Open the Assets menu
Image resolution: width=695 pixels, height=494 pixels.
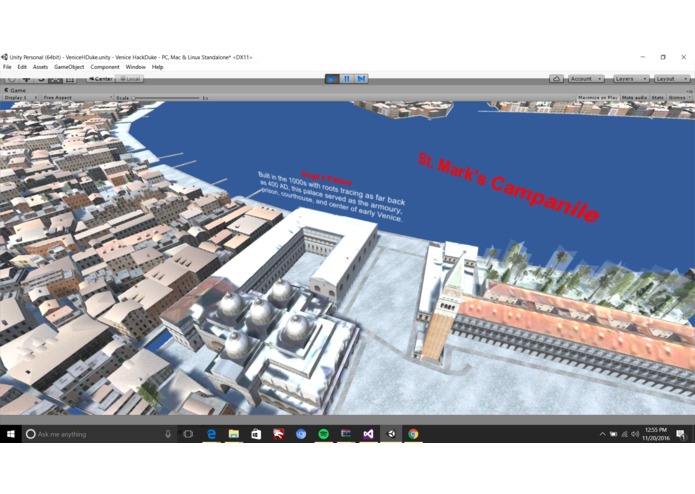[40, 67]
